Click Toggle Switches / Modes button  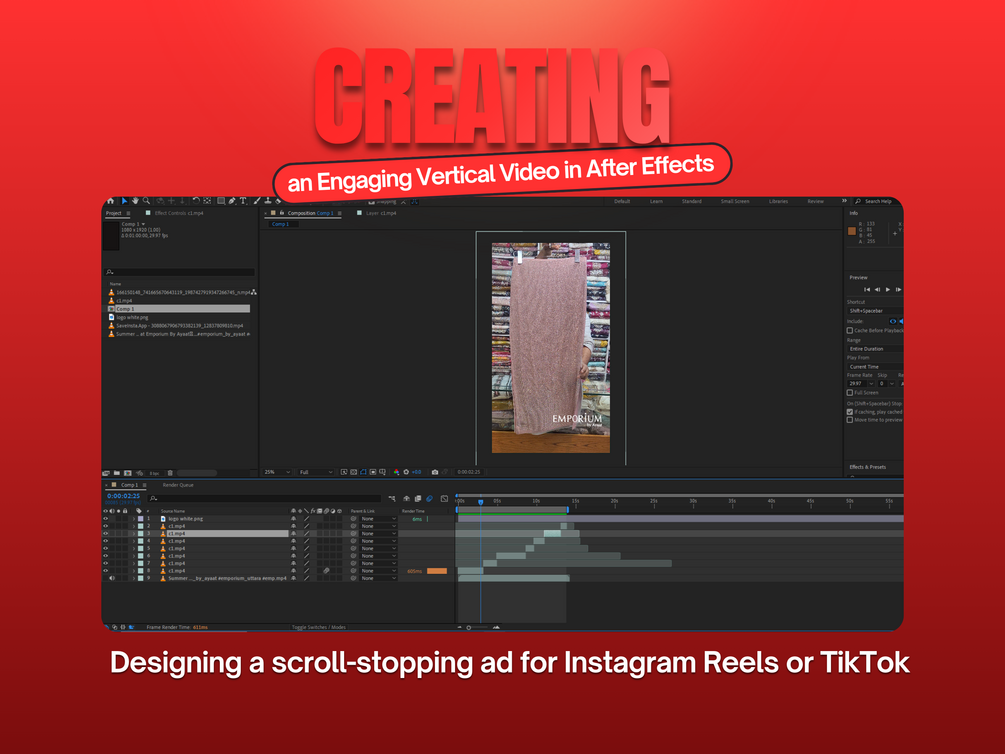click(319, 627)
